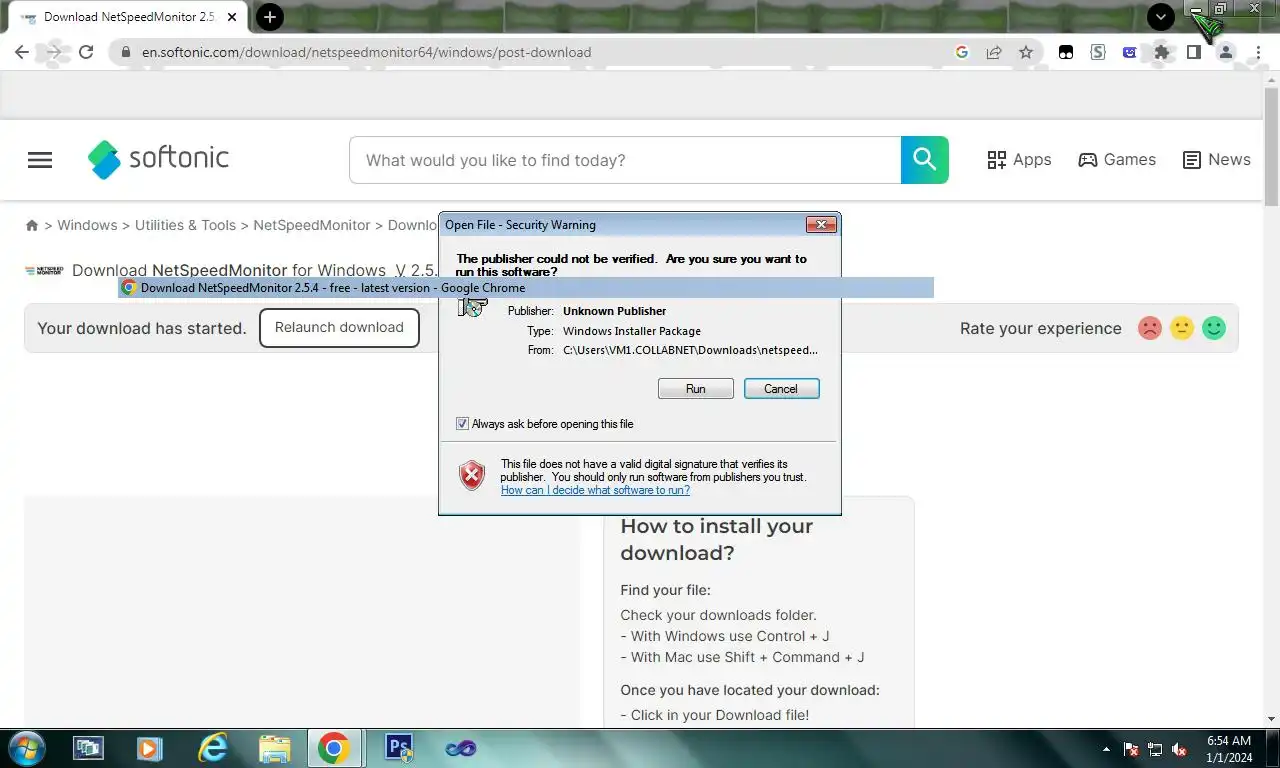Click the magnifier search button
1280x768 pixels.
click(925, 160)
